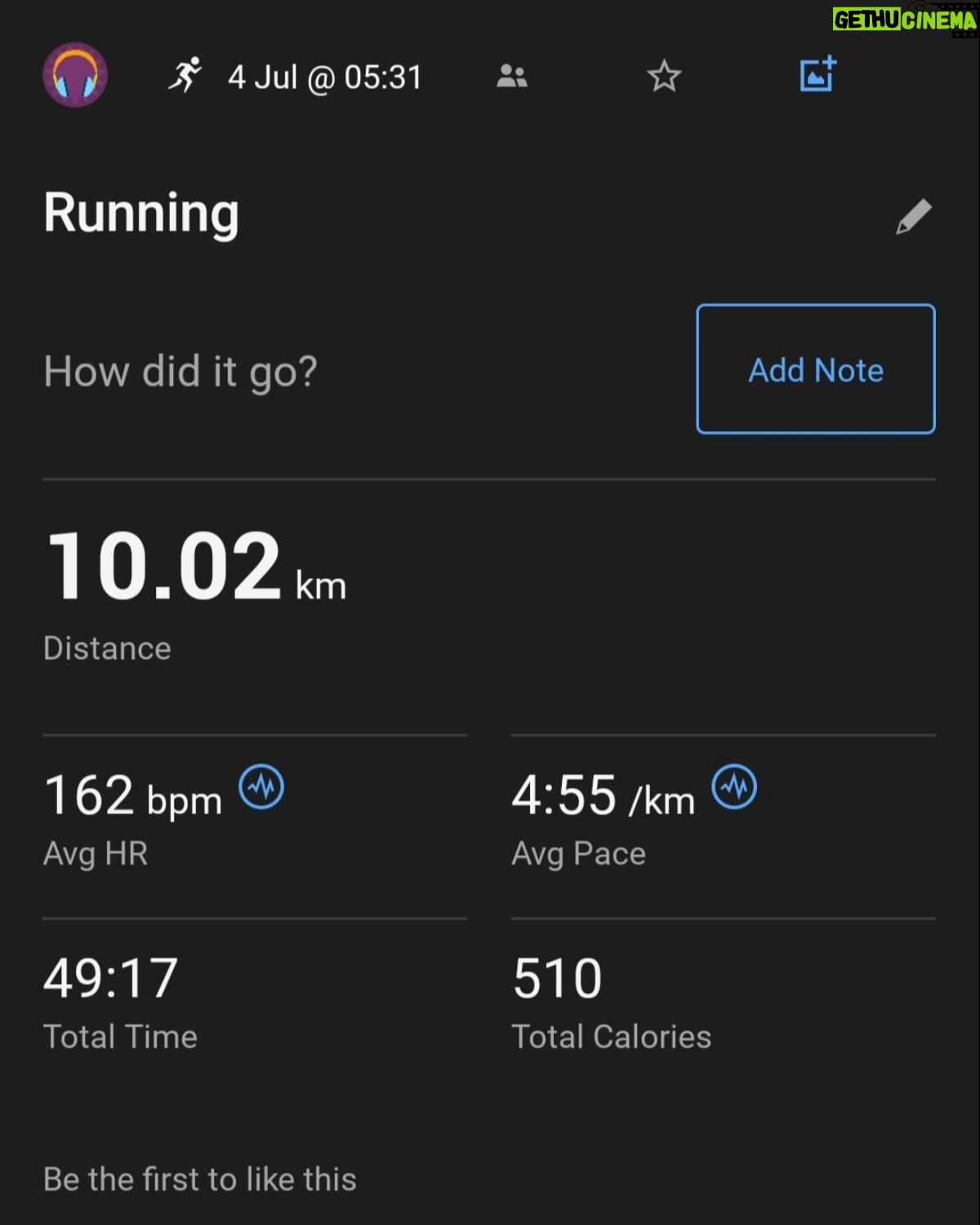The height and width of the screenshot is (1225, 980).
Task: Tap the How did it go? prompt
Action: point(180,372)
